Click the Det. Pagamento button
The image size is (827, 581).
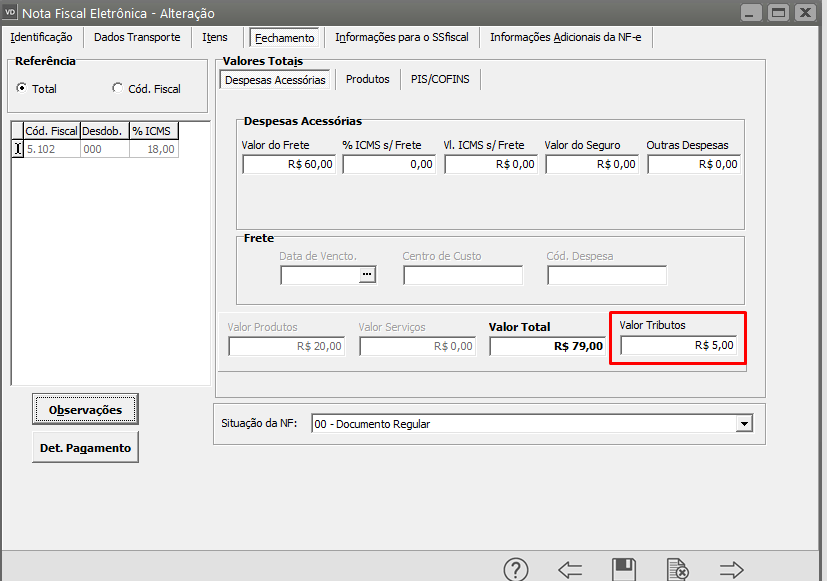(x=85, y=448)
